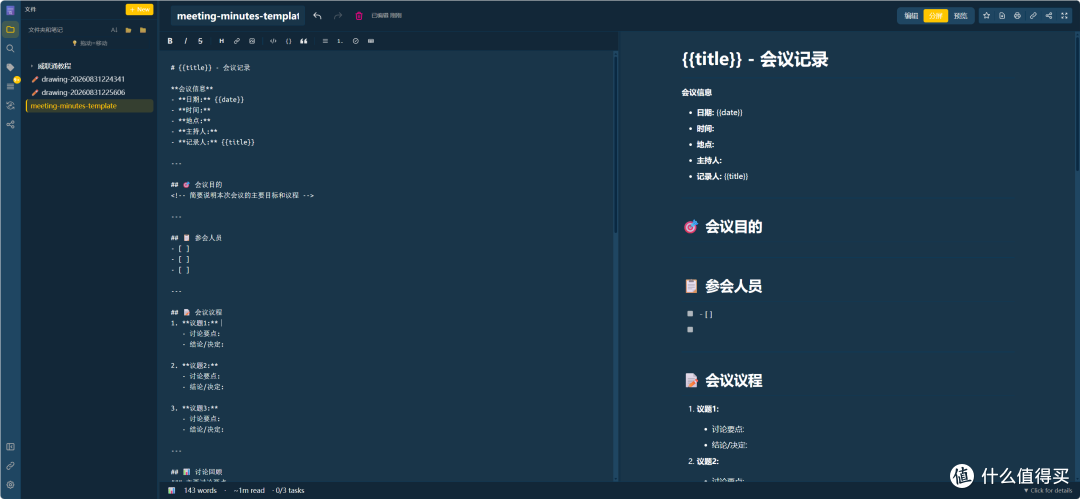Open the Files panel in the sidebar
The height and width of the screenshot is (499, 1080).
point(10,29)
